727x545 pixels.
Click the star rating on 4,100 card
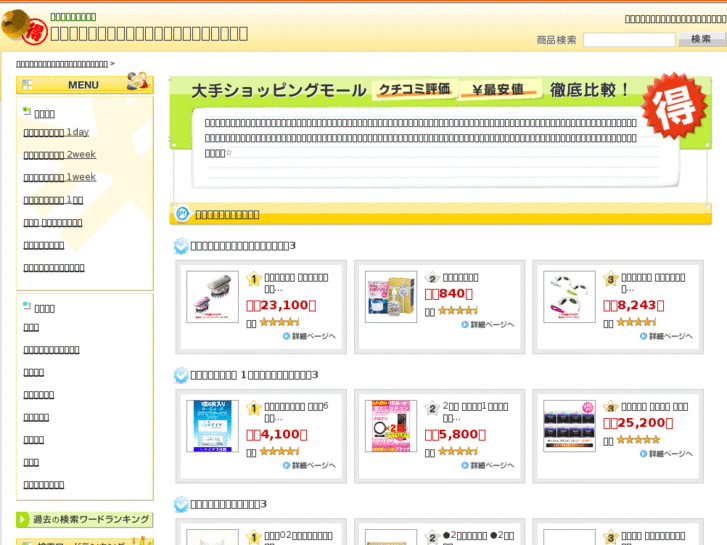click(280, 451)
